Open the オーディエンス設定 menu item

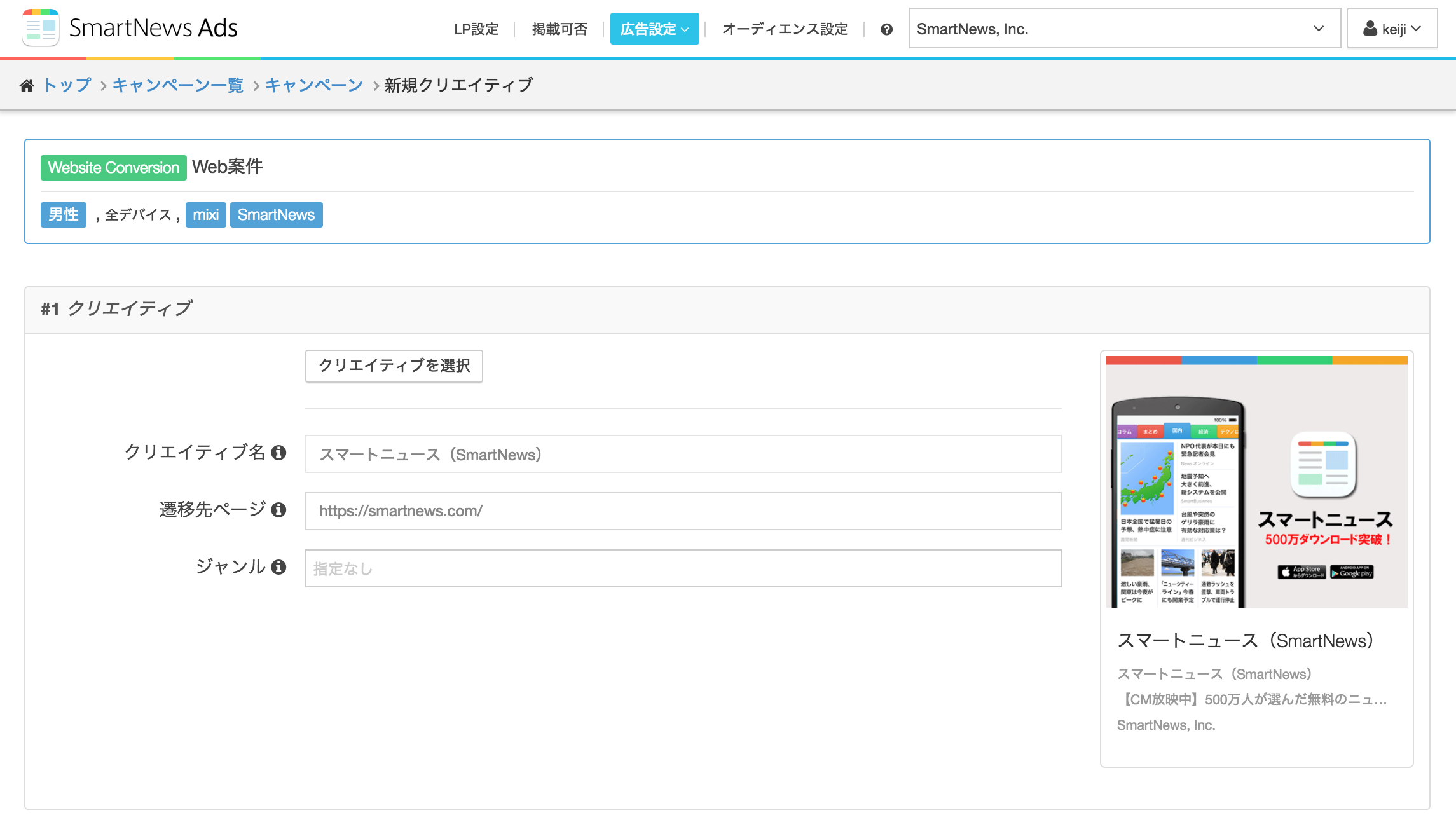click(x=785, y=29)
